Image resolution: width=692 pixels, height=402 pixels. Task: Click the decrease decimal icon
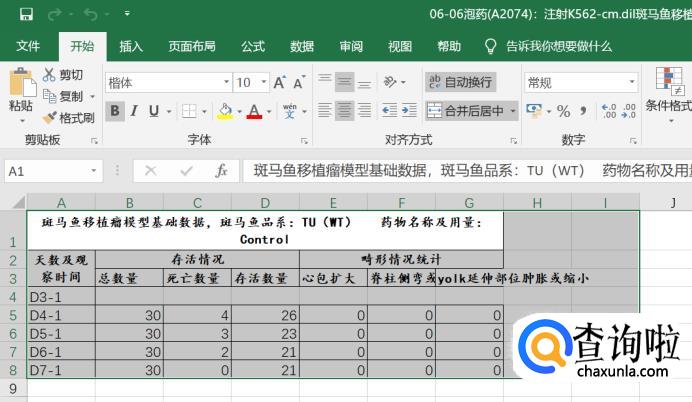click(x=628, y=111)
